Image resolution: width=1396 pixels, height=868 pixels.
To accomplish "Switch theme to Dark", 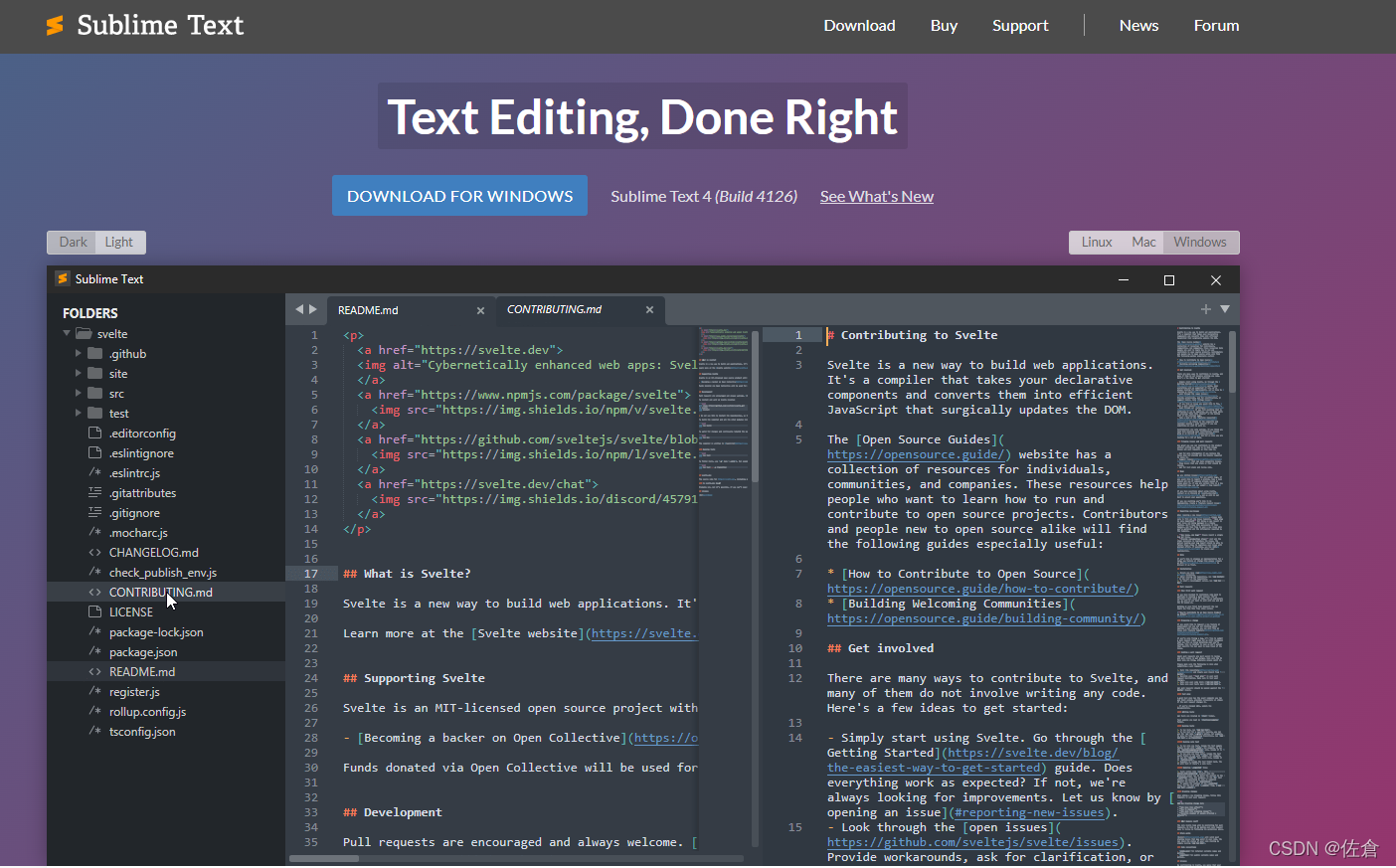I will pyautogui.click(x=73, y=242).
